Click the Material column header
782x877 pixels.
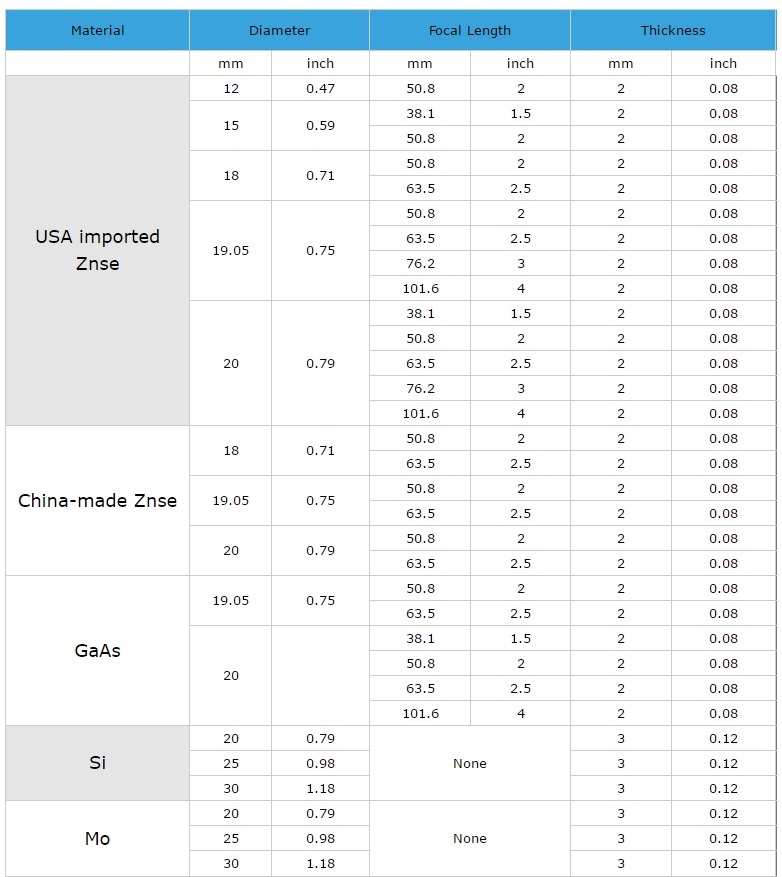point(98,31)
